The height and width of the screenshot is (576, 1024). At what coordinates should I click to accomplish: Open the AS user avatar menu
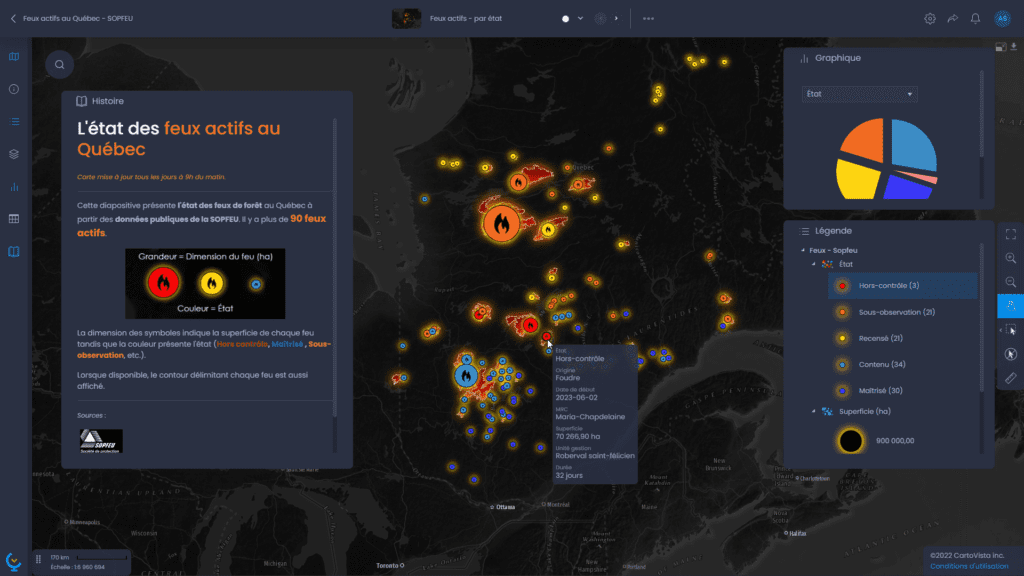1002,18
